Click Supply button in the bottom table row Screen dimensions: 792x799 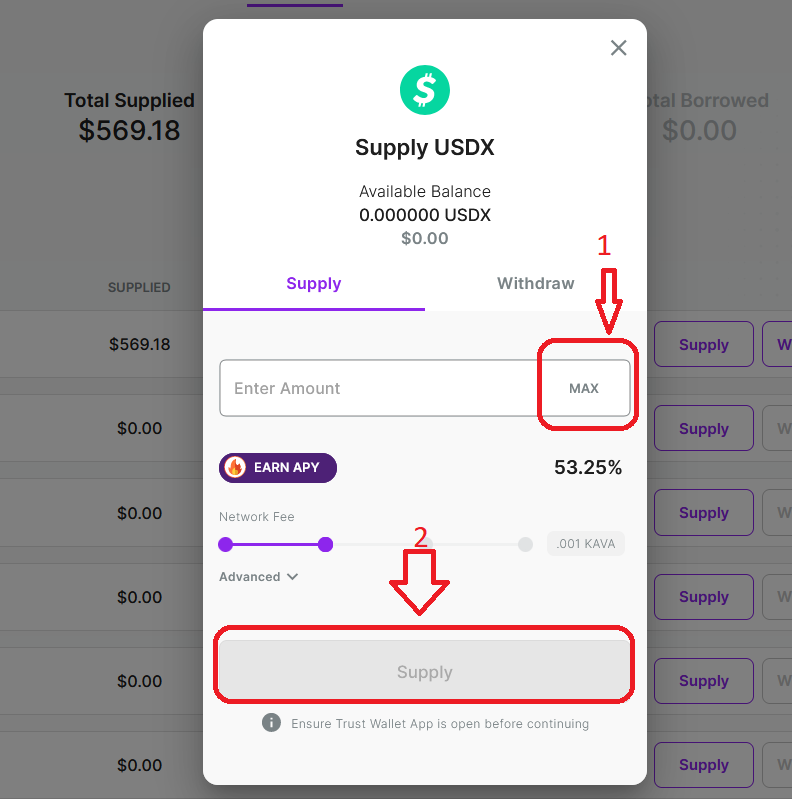pos(704,764)
